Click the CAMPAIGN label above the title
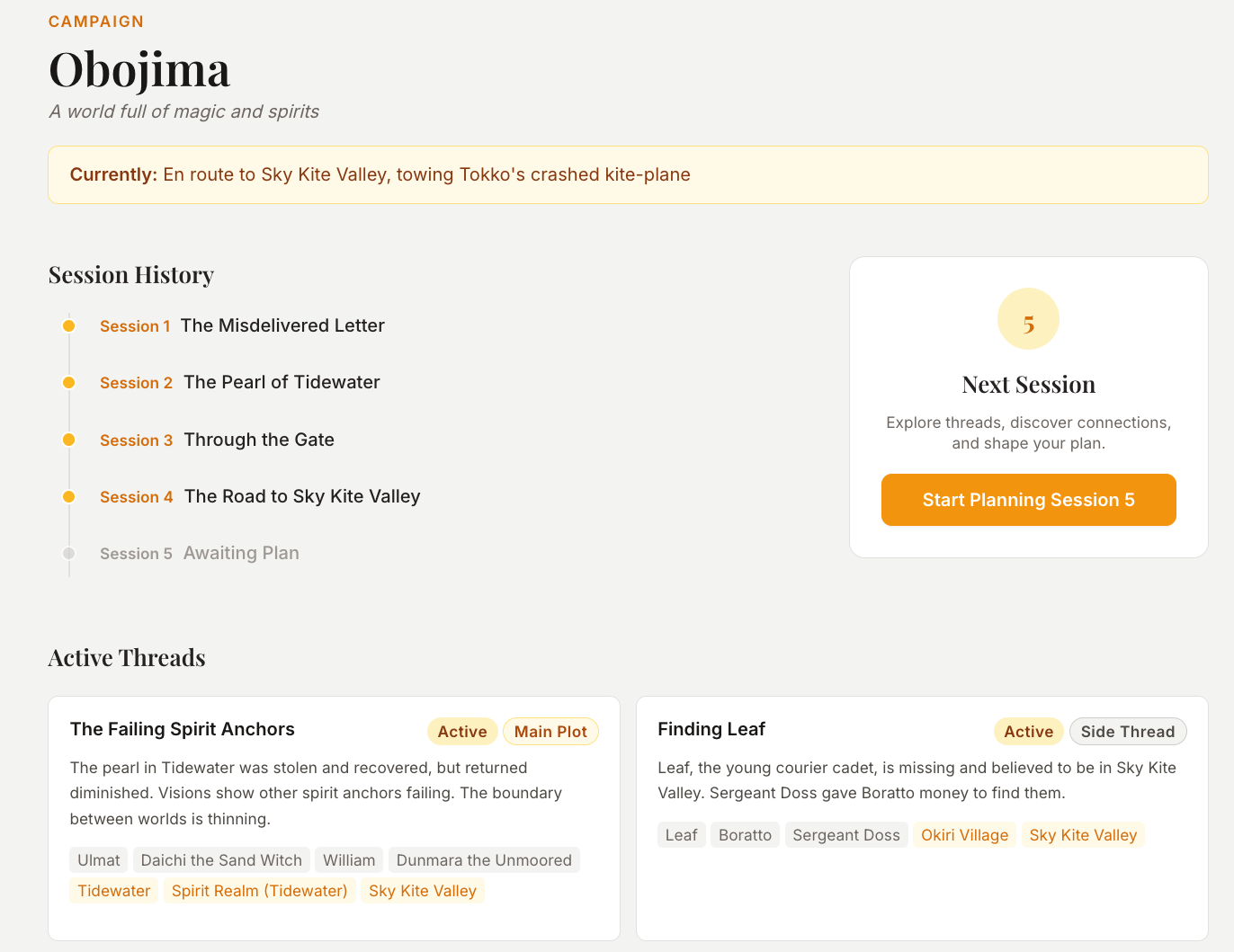This screenshot has width=1234, height=952. [96, 22]
